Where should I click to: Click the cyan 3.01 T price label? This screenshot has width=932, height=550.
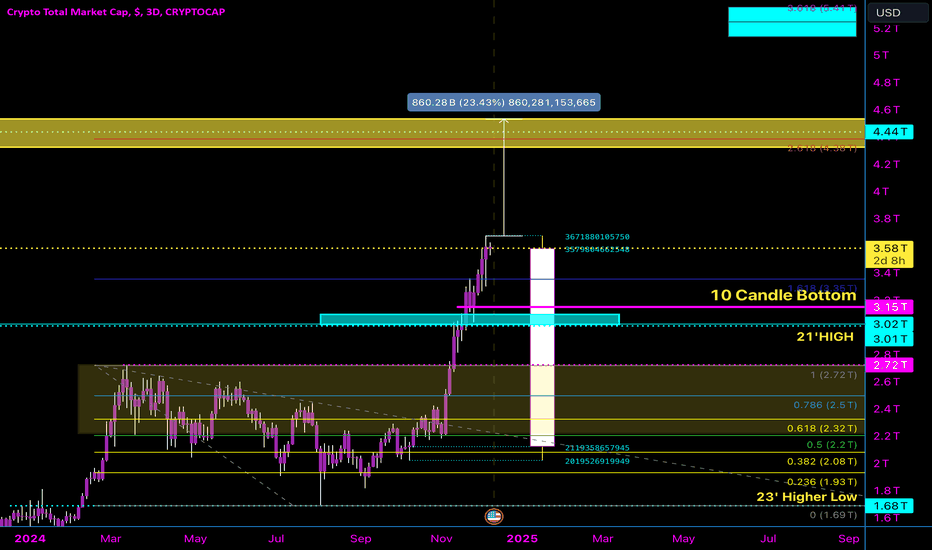(x=889, y=339)
